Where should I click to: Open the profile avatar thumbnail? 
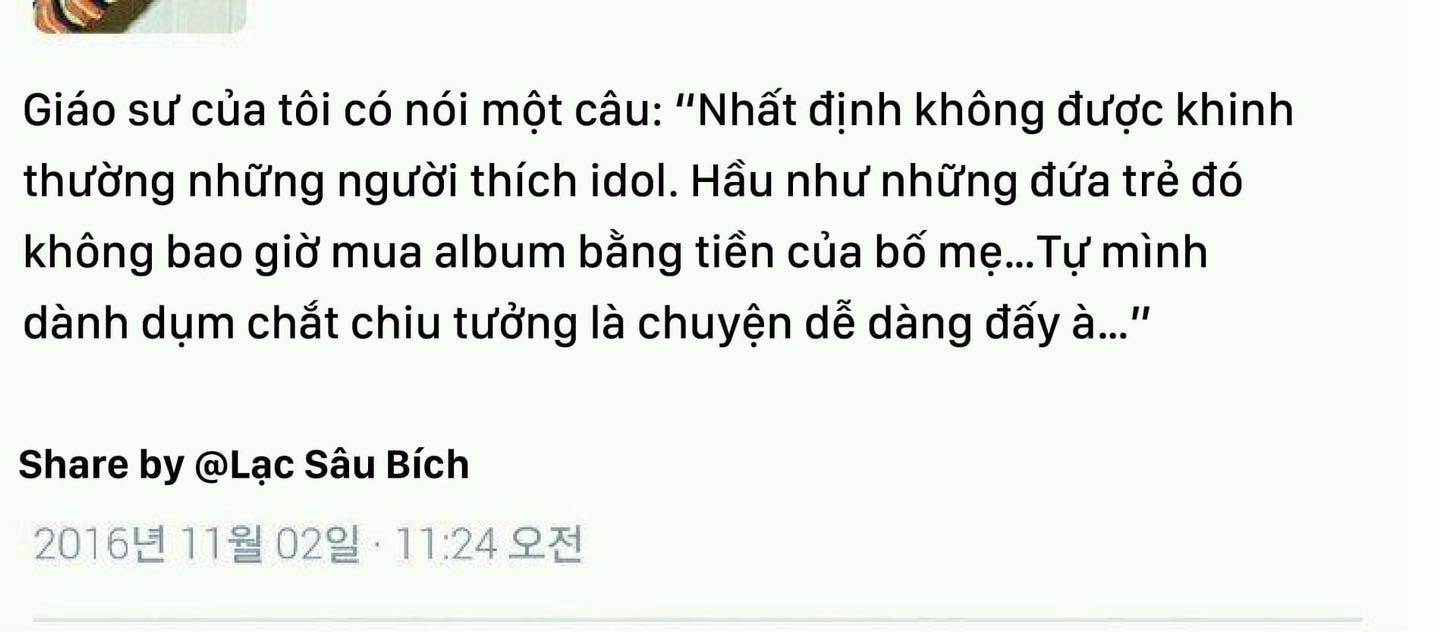coord(139,16)
